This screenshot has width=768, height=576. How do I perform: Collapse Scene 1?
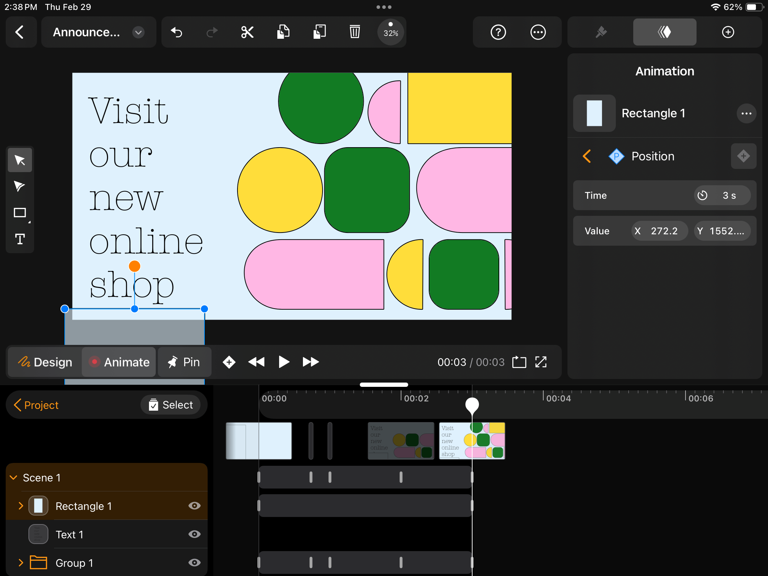14,478
